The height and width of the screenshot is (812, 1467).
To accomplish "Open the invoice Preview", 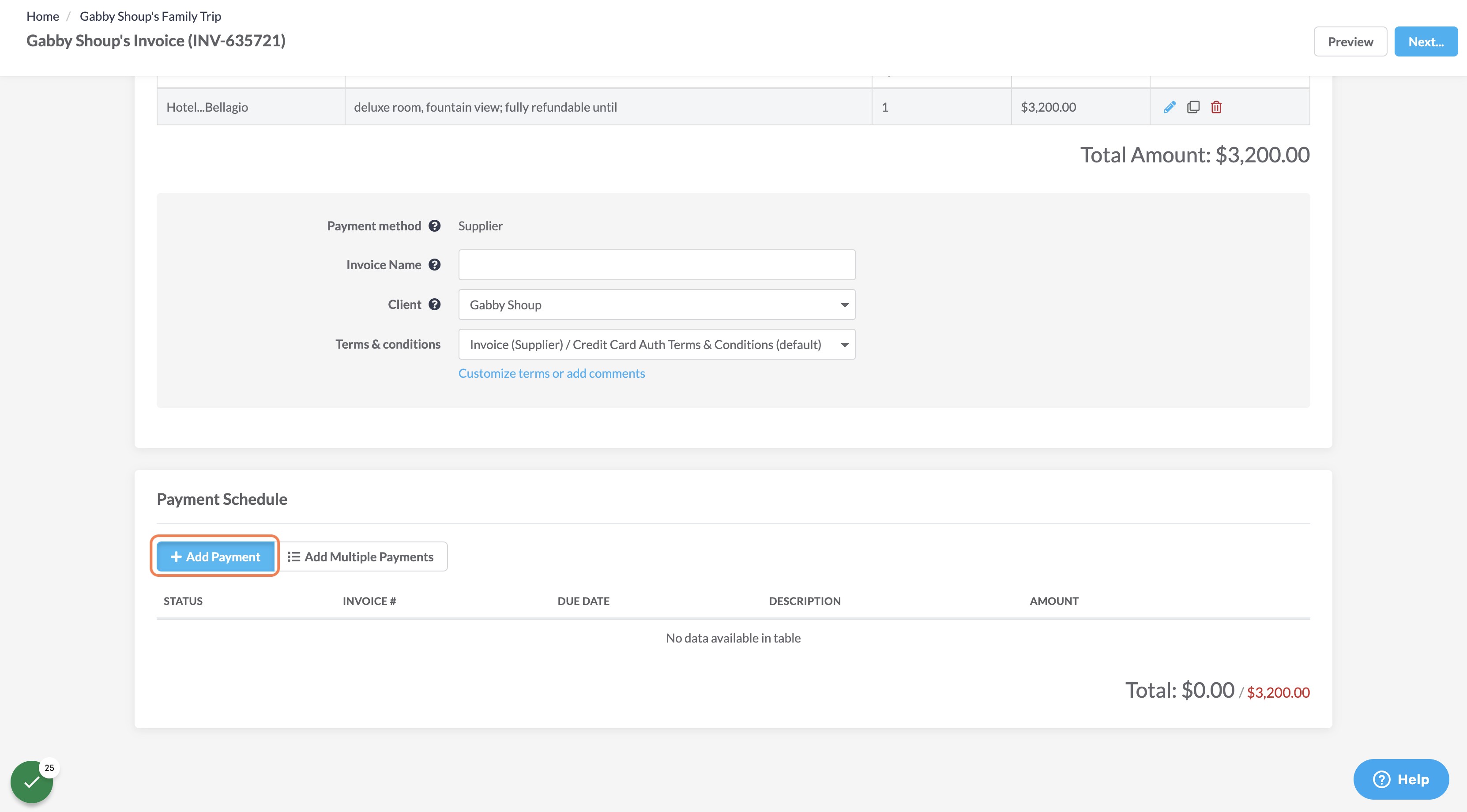I will click(1350, 41).
